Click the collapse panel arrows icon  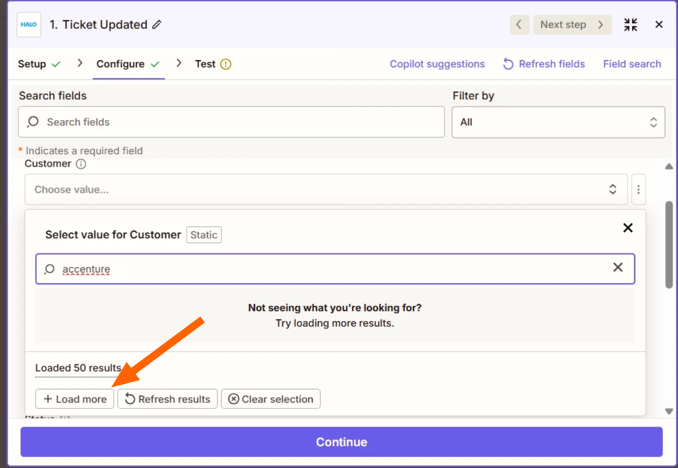click(631, 25)
